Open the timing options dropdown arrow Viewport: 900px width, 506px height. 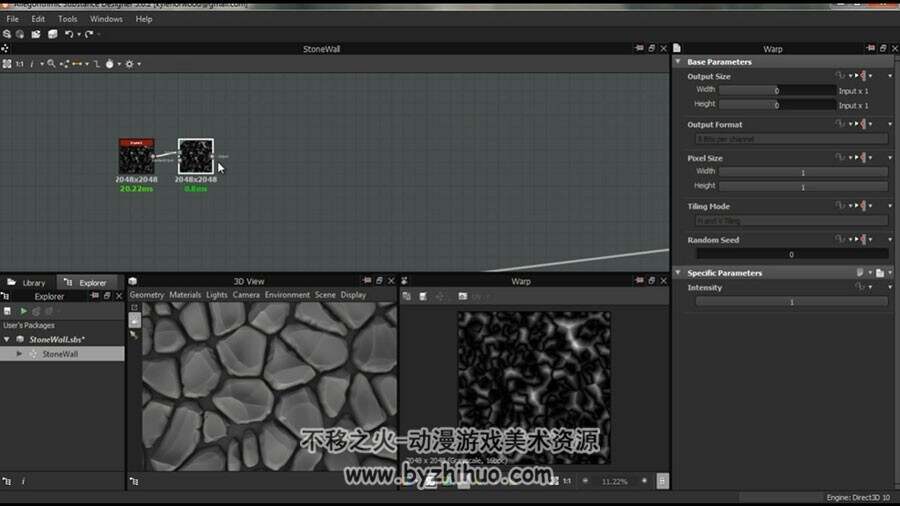tap(119, 64)
